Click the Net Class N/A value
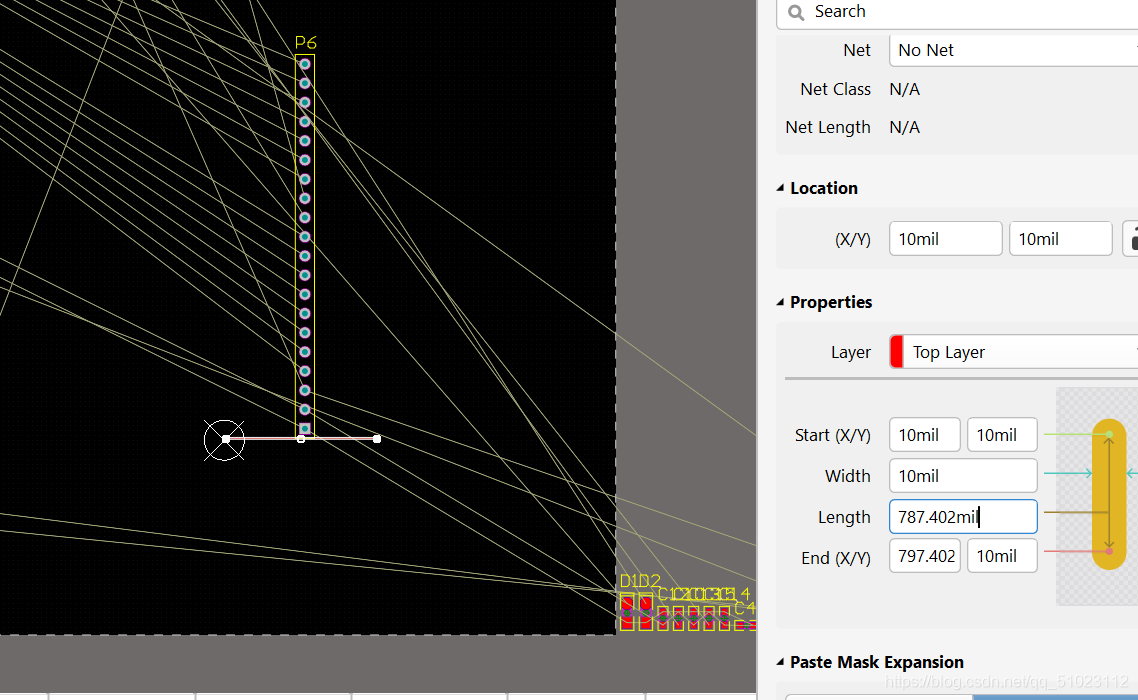The width and height of the screenshot is (1138, 700). tap(904, 89)
